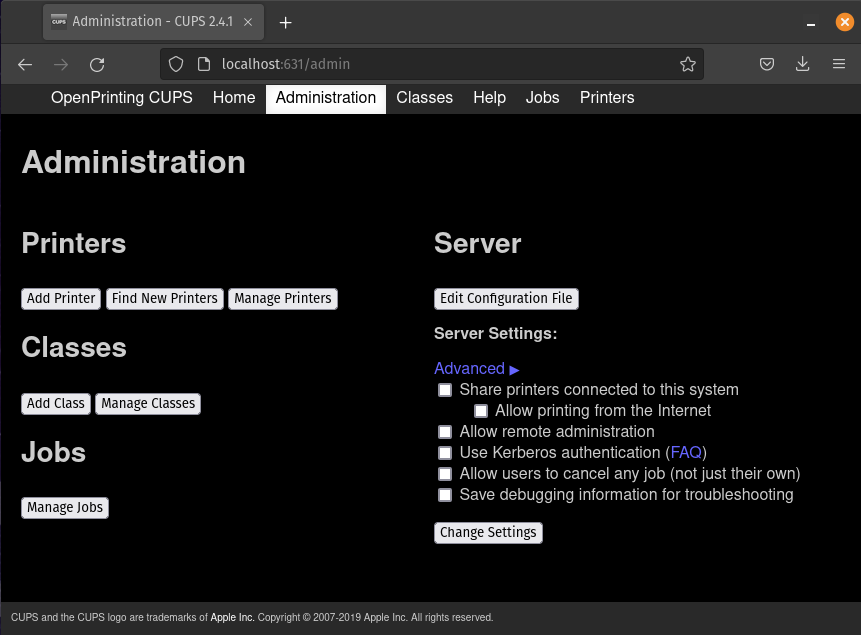Screen dimensions: 861x635
Task: Click the shield tracking protection icon
Action: tap(176, 64)
